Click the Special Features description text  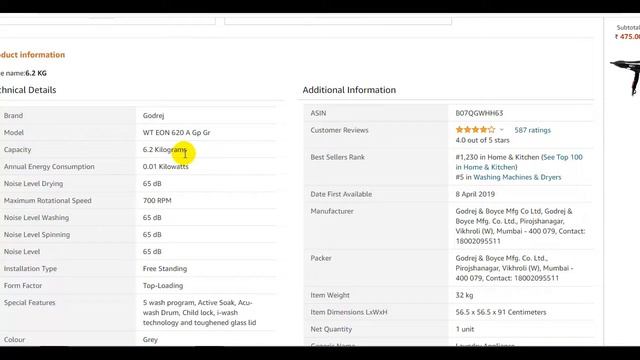coord(199,313)
